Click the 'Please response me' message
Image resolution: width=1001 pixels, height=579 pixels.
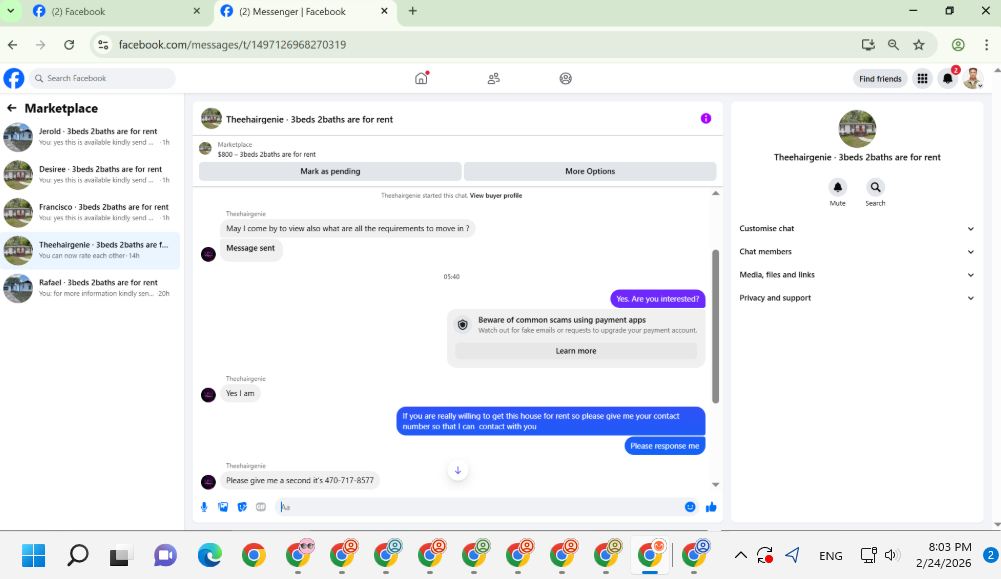click(x=665, y=446)
